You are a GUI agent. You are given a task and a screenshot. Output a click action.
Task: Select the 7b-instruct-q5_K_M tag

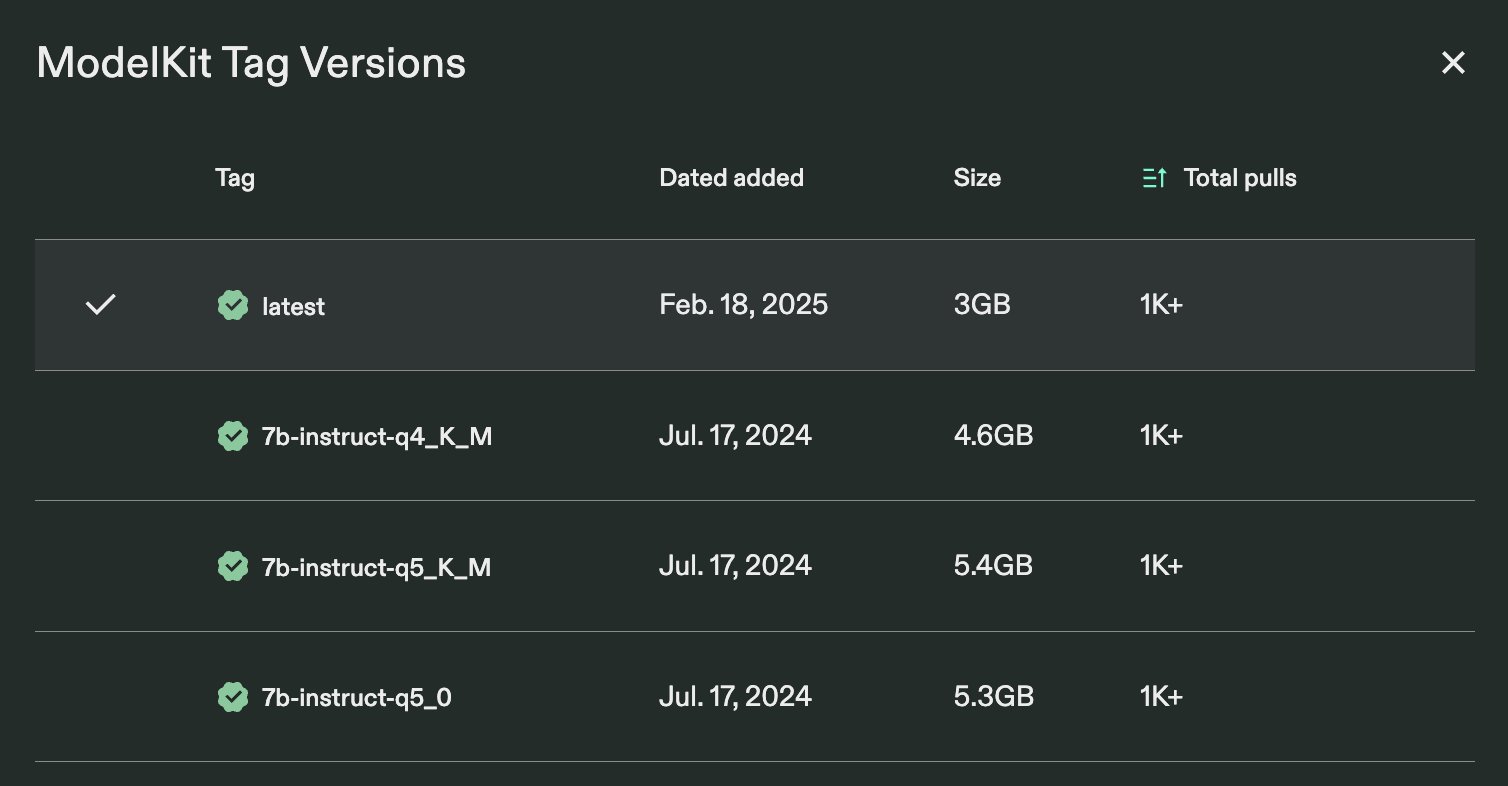point(377,565)
